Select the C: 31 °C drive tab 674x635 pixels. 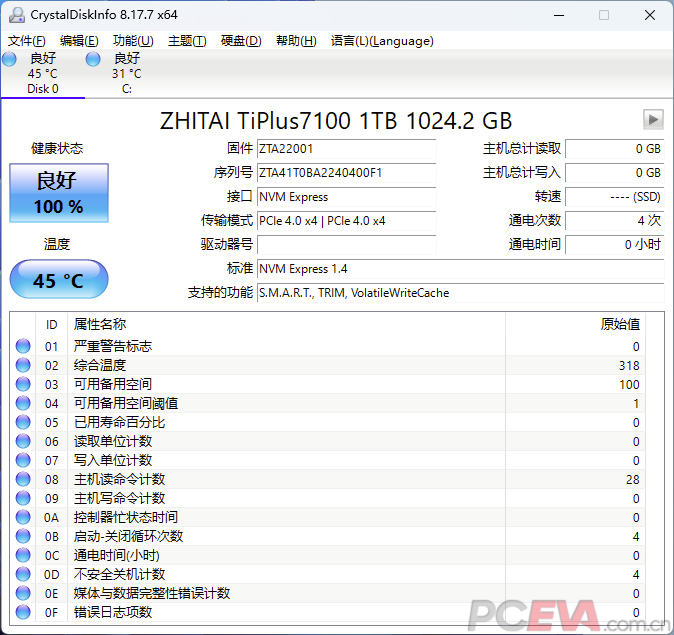coord(126,74)
